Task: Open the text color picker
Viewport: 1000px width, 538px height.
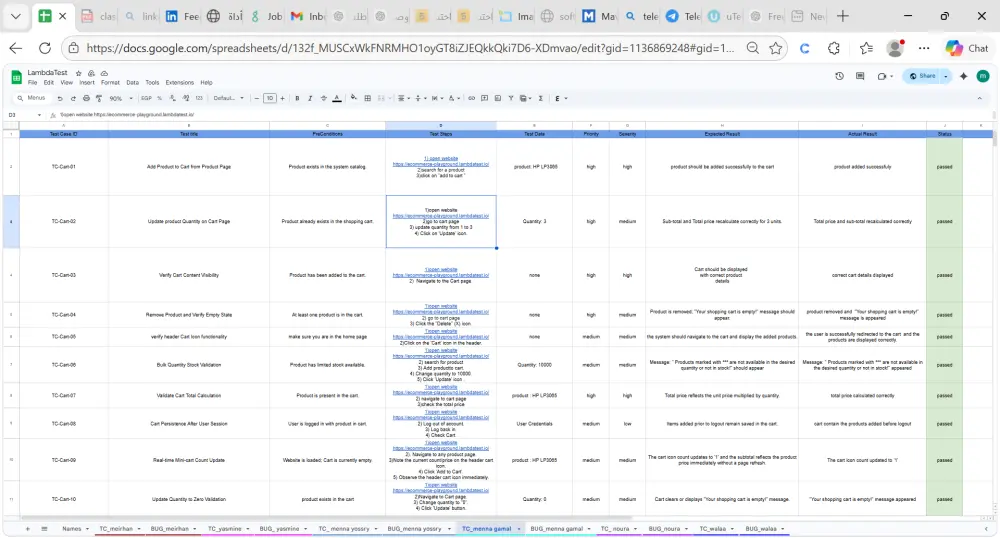Action: click(337, 98)
